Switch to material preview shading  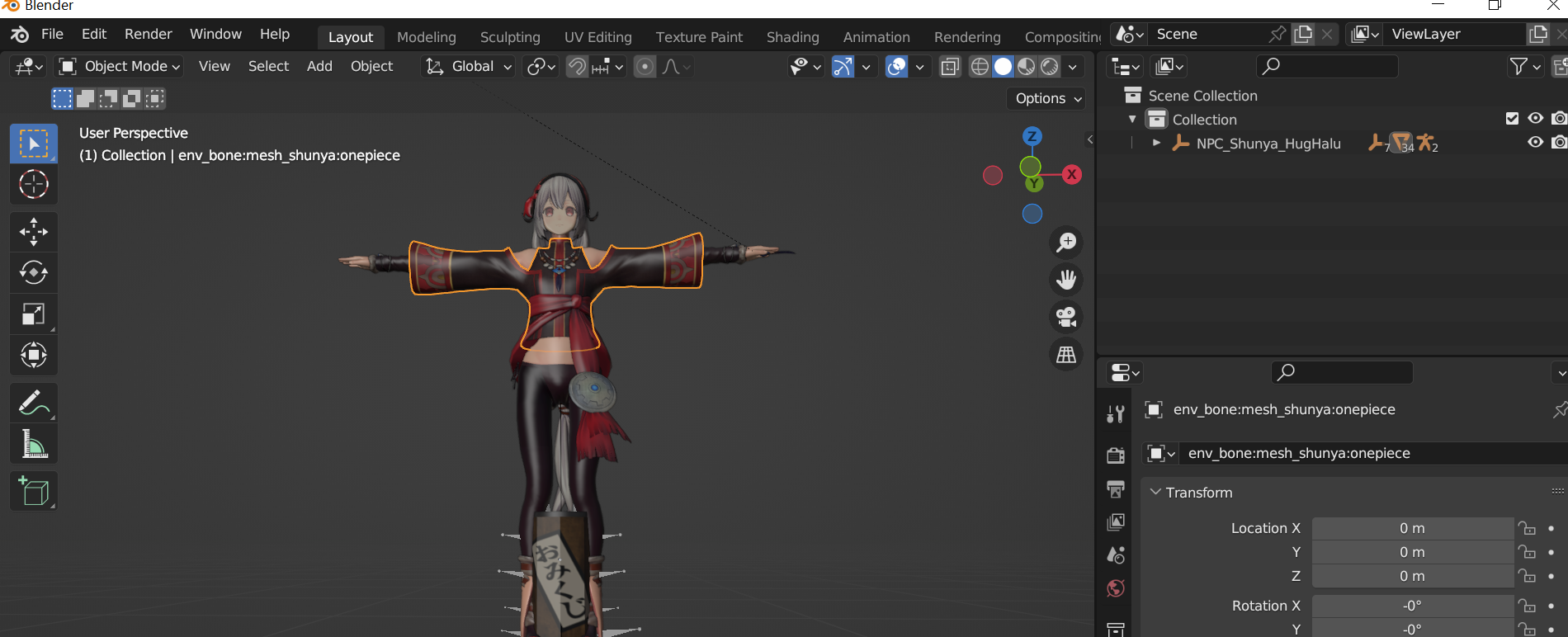pos(1026,66)
